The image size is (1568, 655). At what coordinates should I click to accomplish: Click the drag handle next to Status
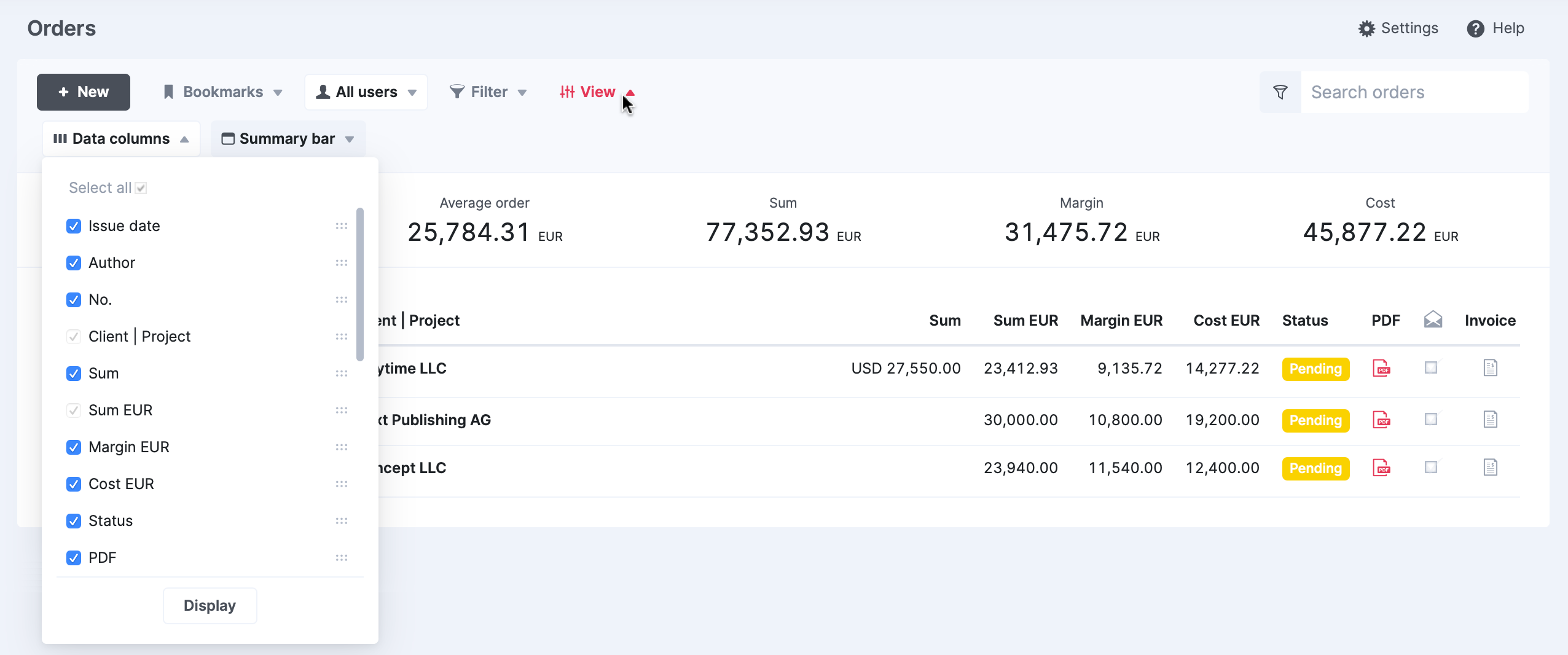tap(342, 521)
